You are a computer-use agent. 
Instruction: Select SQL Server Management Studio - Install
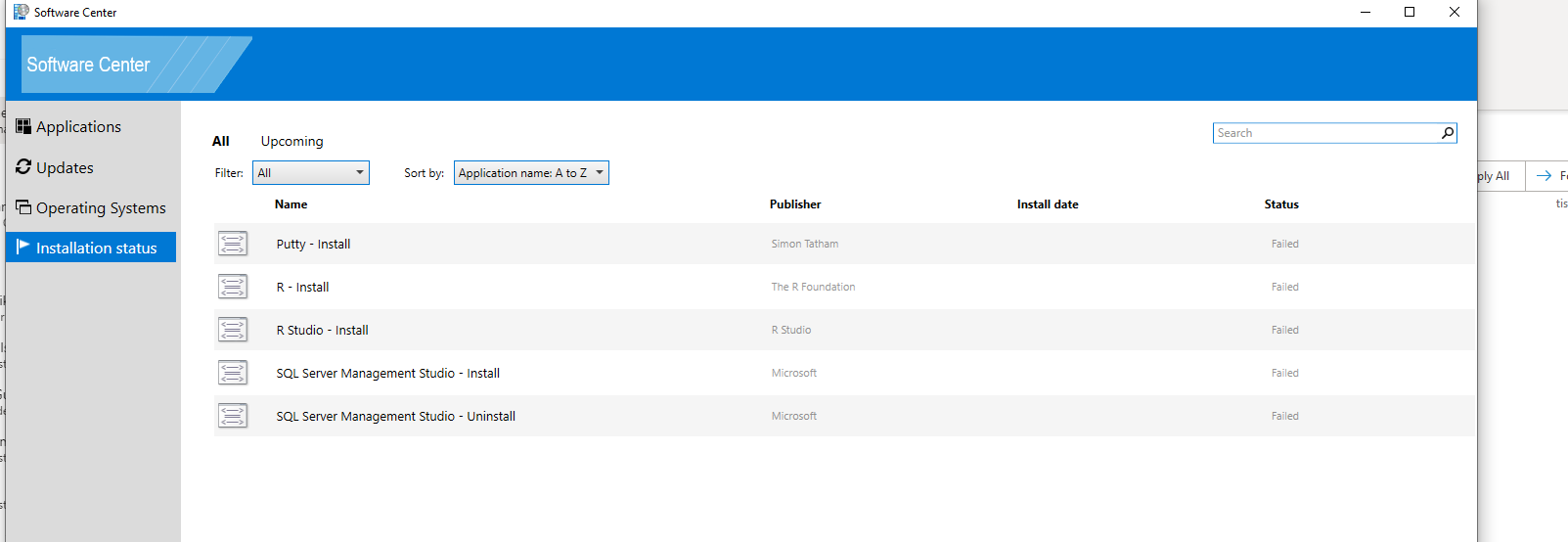point(387,374)
